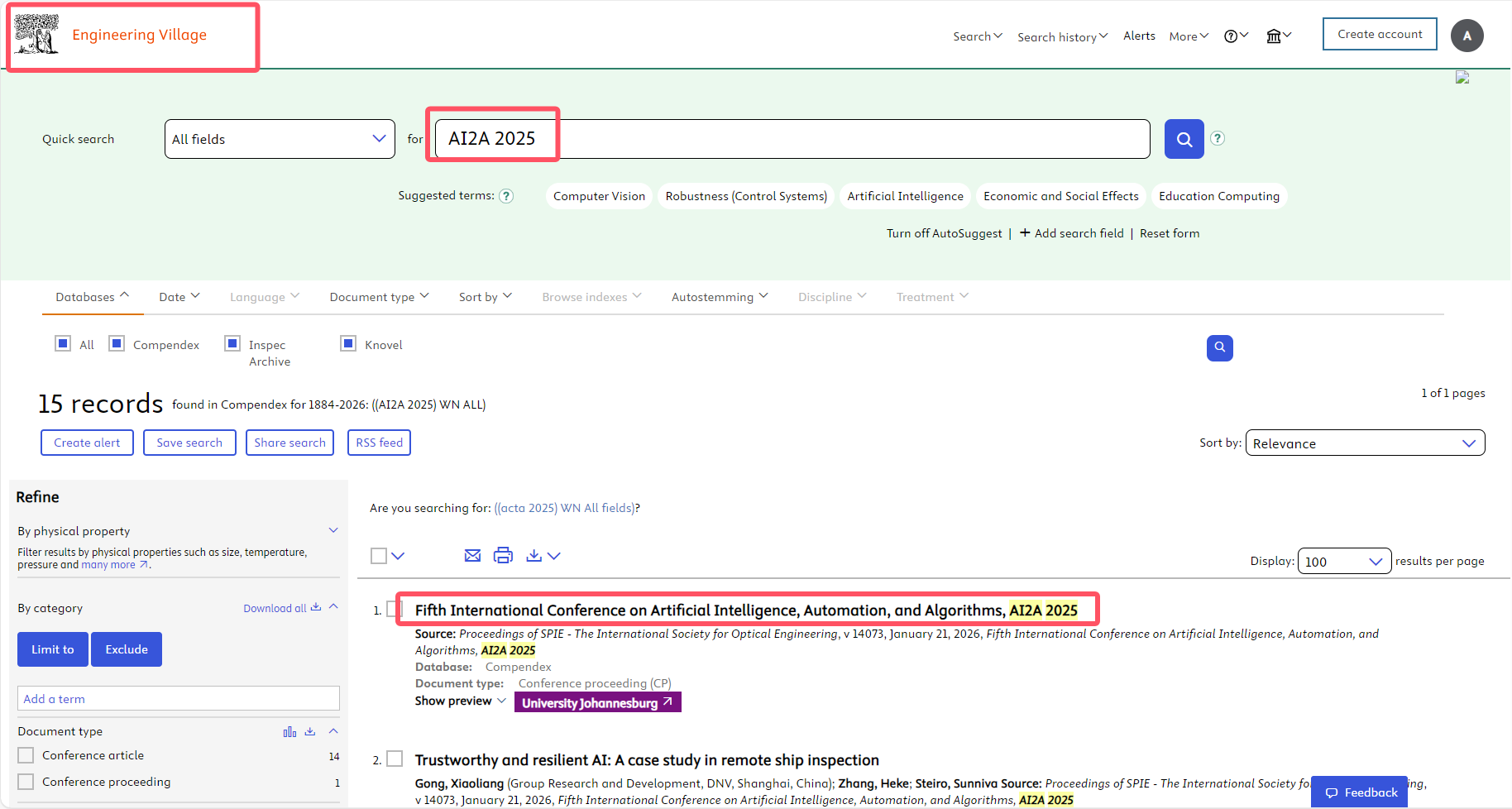Viewport: 1512px width, 809px height.
Task: Open the All fields dropdown
Action: 280,139
